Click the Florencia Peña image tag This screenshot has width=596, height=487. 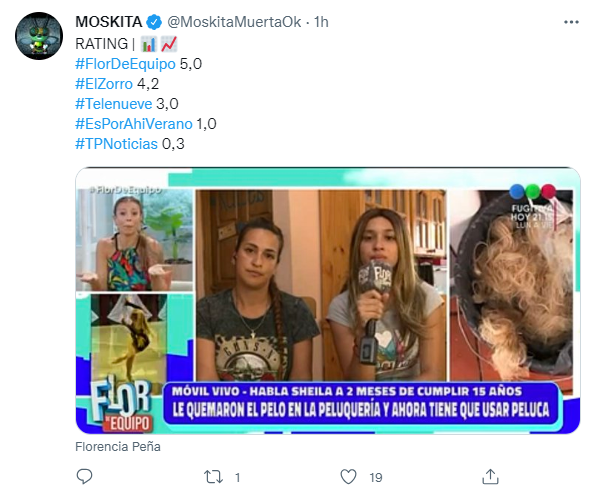[x=118, y=446]
